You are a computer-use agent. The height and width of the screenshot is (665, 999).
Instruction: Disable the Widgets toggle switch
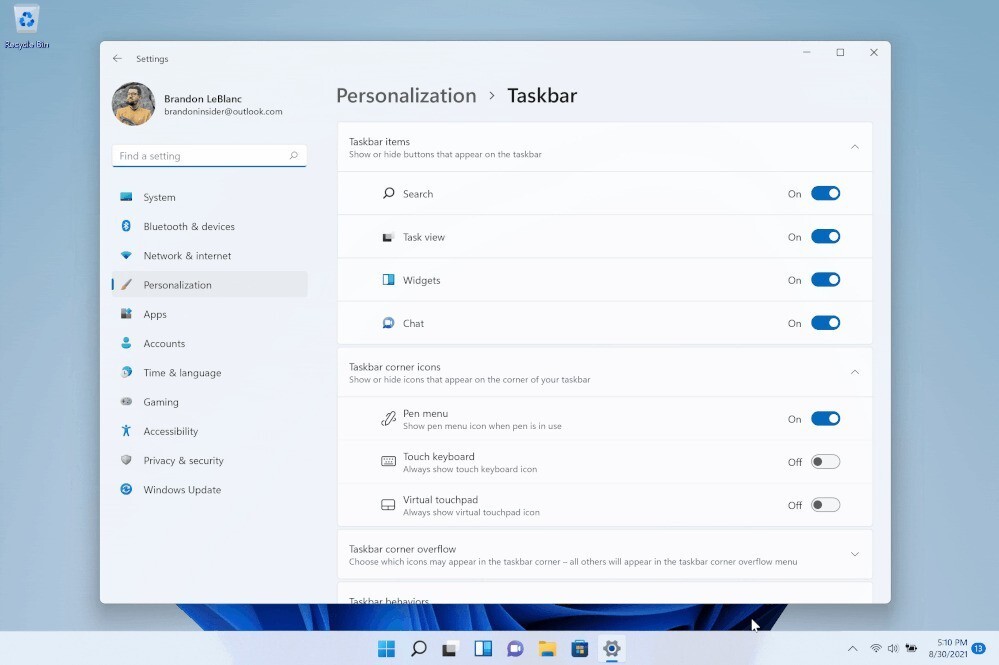825,280
